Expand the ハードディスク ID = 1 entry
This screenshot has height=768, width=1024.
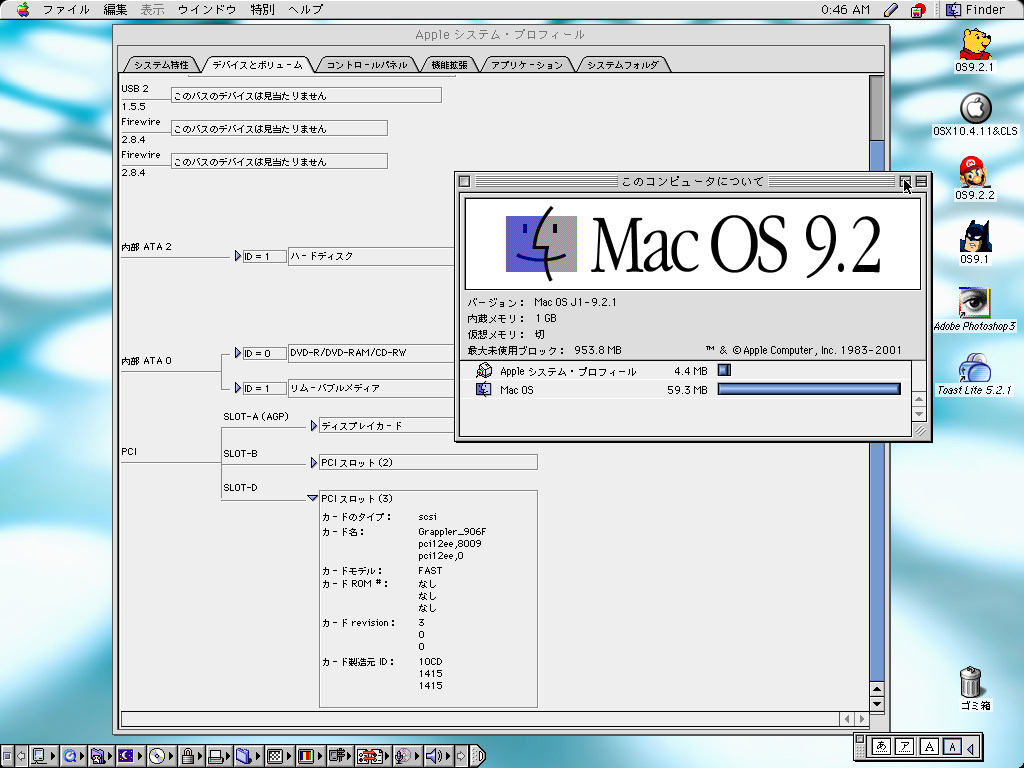click(238, 256)
